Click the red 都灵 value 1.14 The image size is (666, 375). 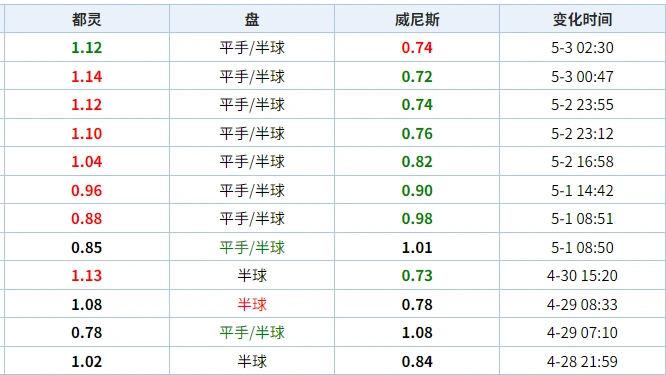point(87,76)
